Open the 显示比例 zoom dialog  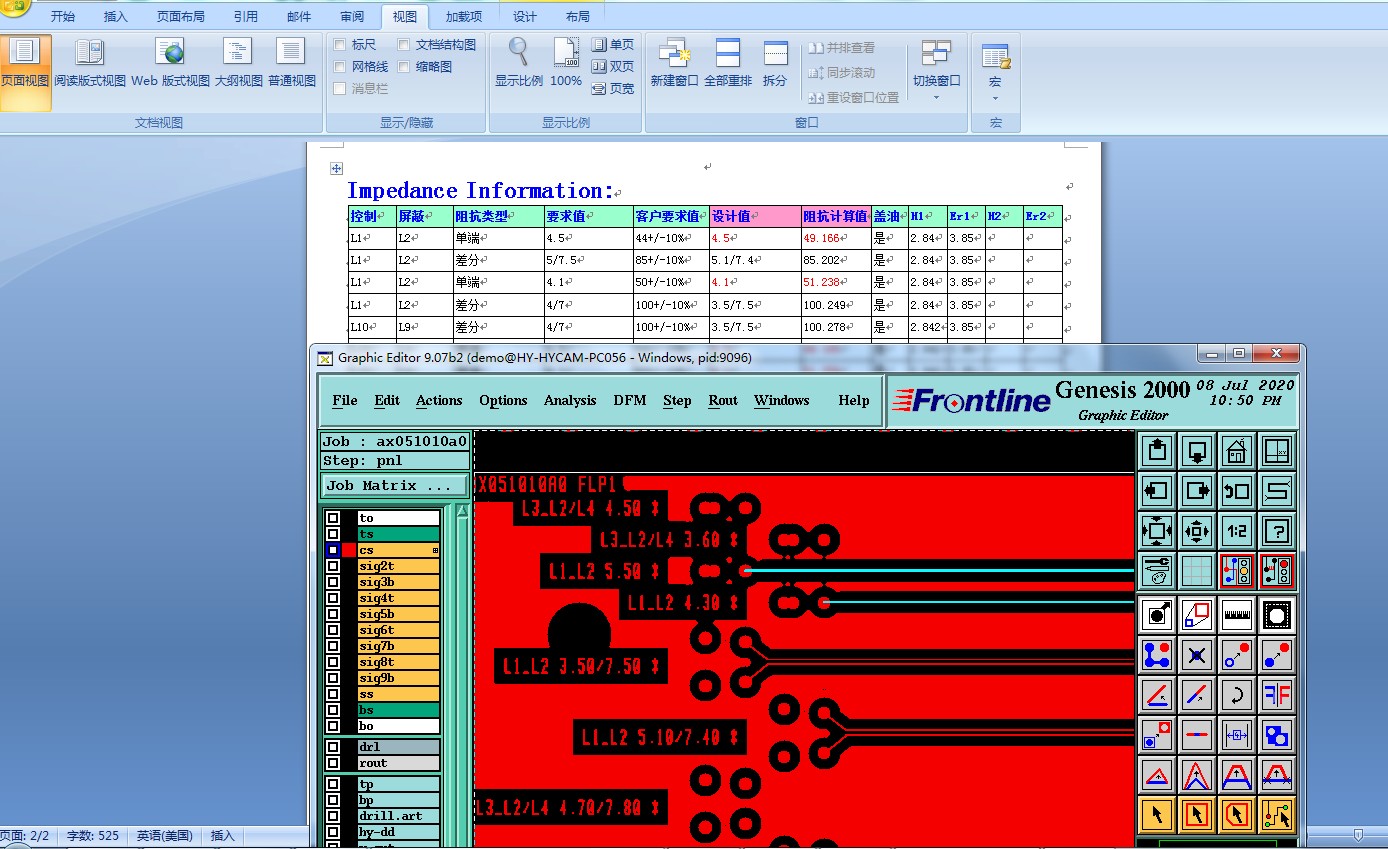(x=519, y=64)
